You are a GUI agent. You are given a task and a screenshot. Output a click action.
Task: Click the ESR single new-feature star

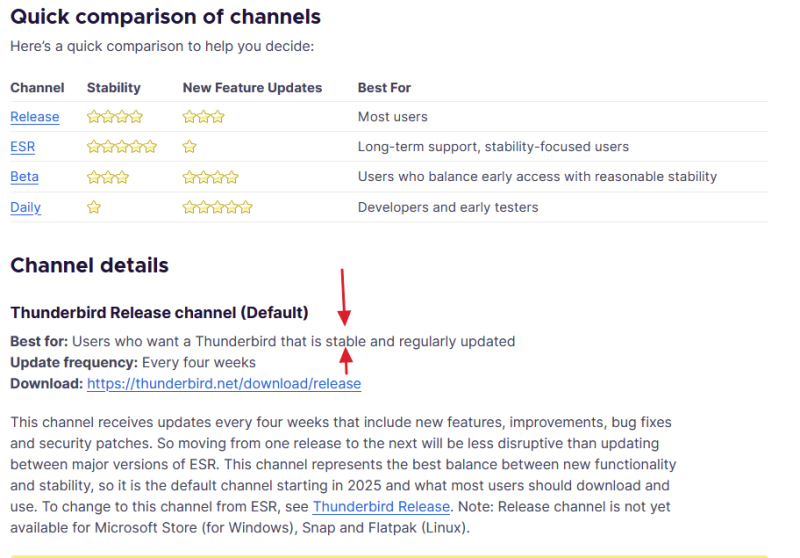tap(190, 147)
